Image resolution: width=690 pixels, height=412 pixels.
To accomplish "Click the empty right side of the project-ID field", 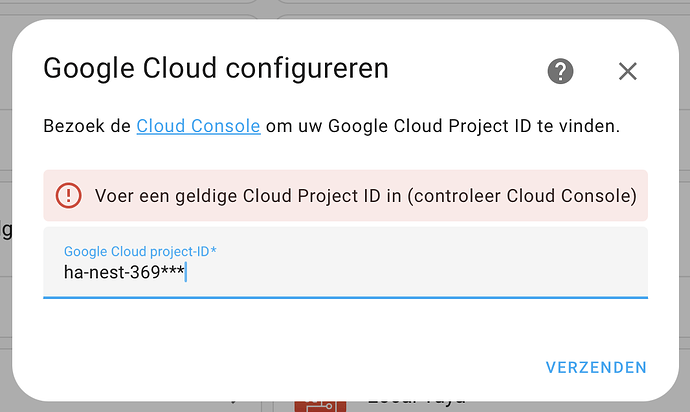I will pyautogui.click(x=418, y=269).
